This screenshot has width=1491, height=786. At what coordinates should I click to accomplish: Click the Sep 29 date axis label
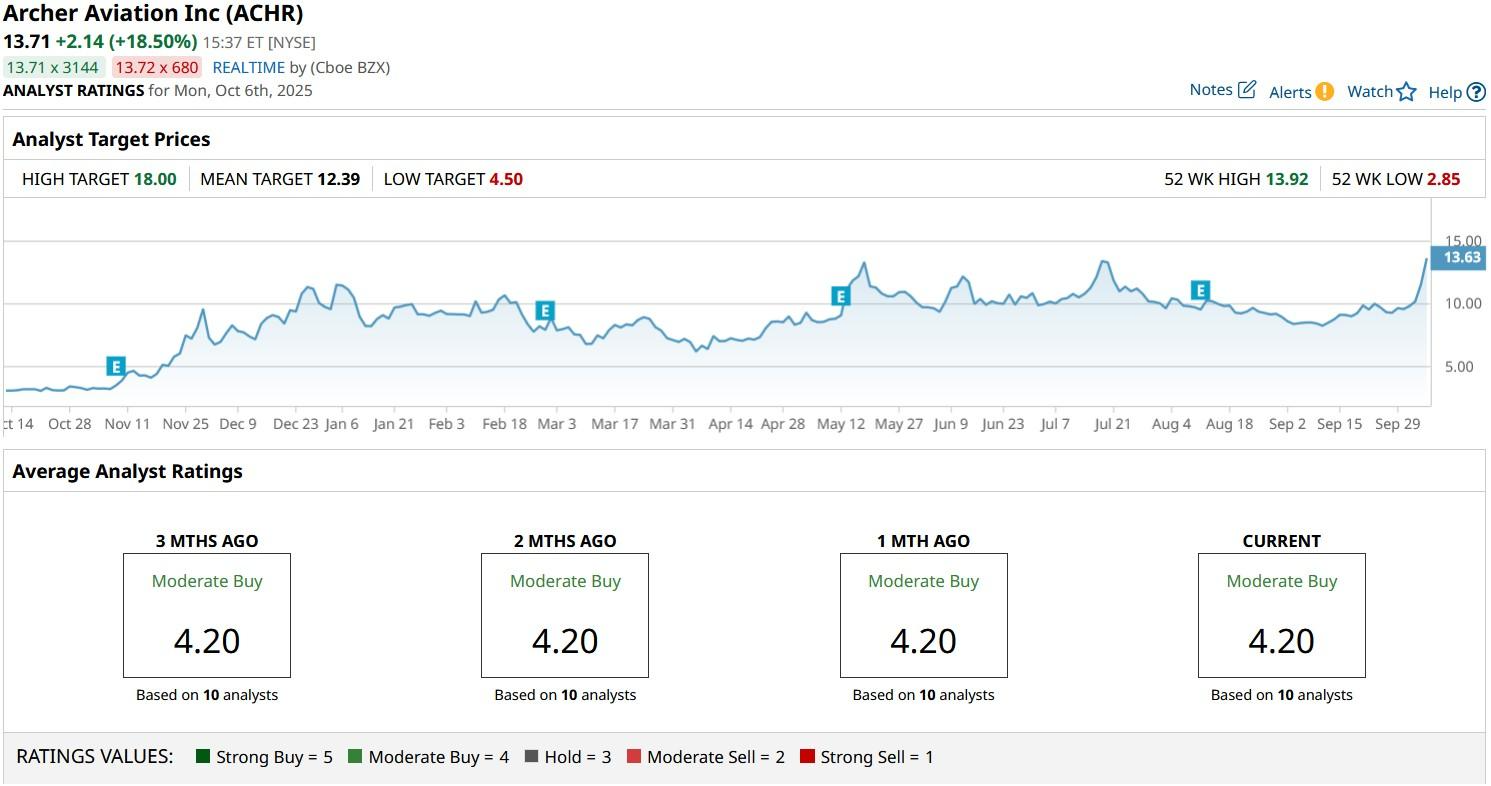1398,424
